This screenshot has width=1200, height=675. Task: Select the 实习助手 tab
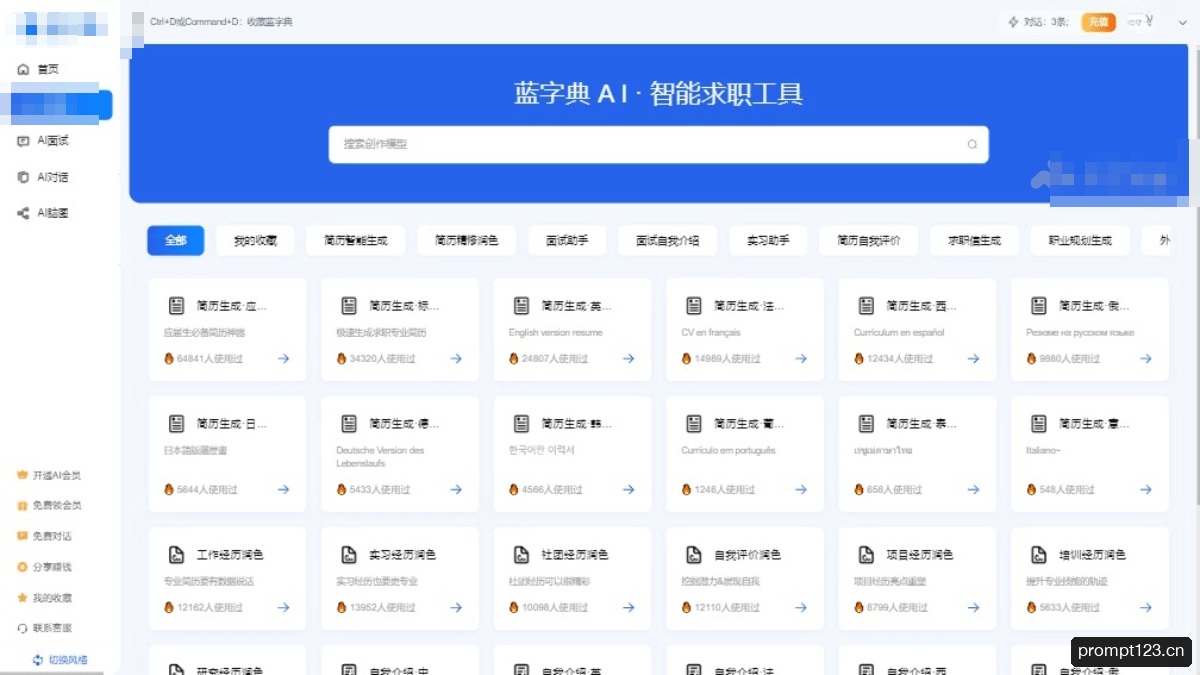click(768, 241)
